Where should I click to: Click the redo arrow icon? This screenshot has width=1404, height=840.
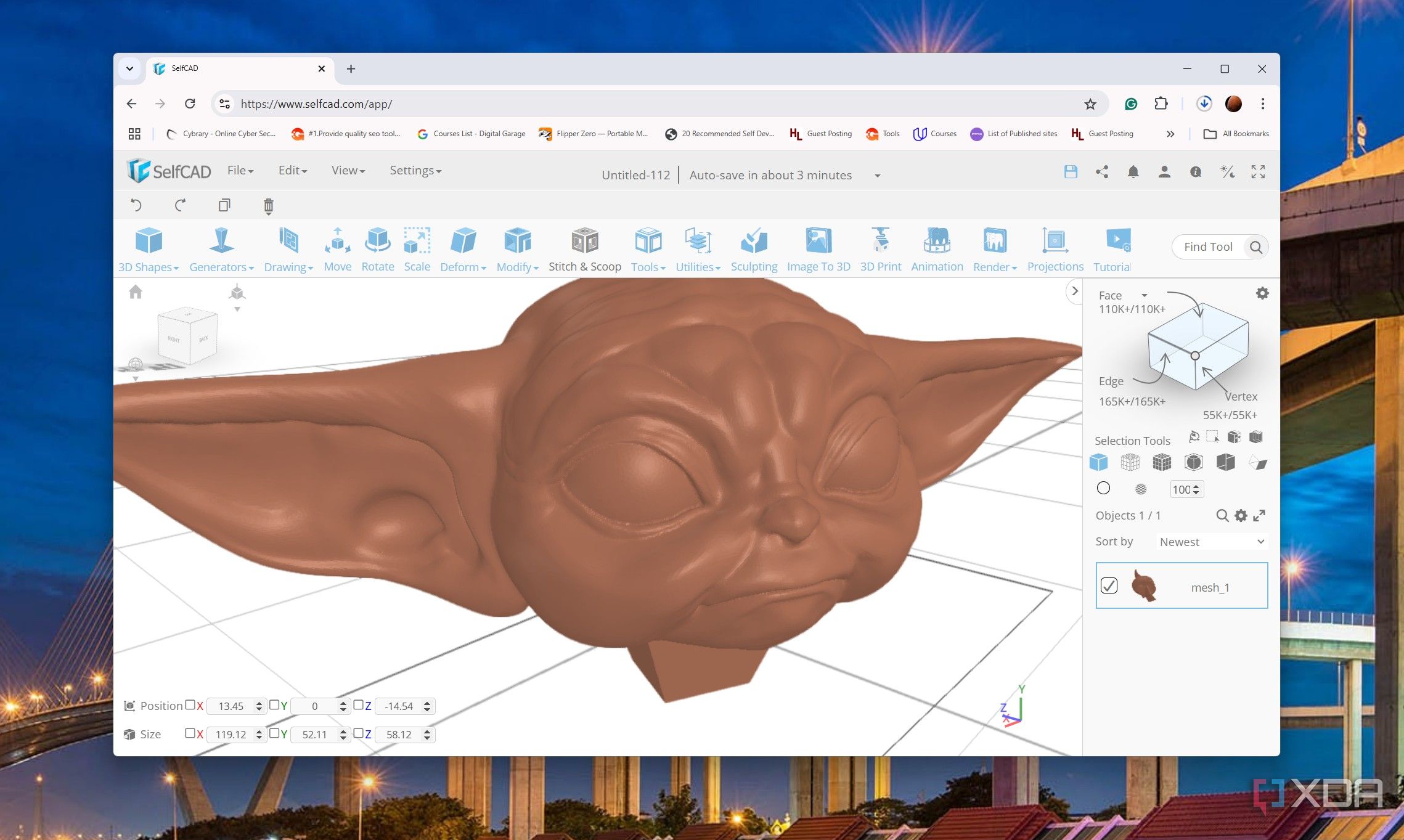click(180, 205)
